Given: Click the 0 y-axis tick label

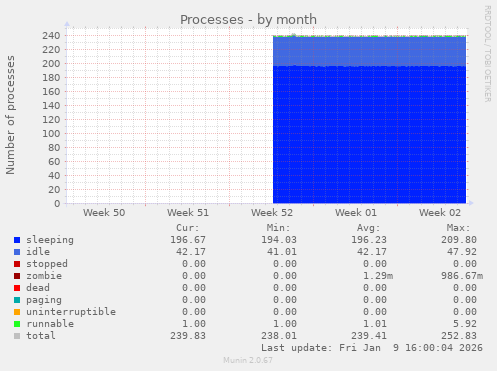Looking at the screenshot, I should coord(57,203).
